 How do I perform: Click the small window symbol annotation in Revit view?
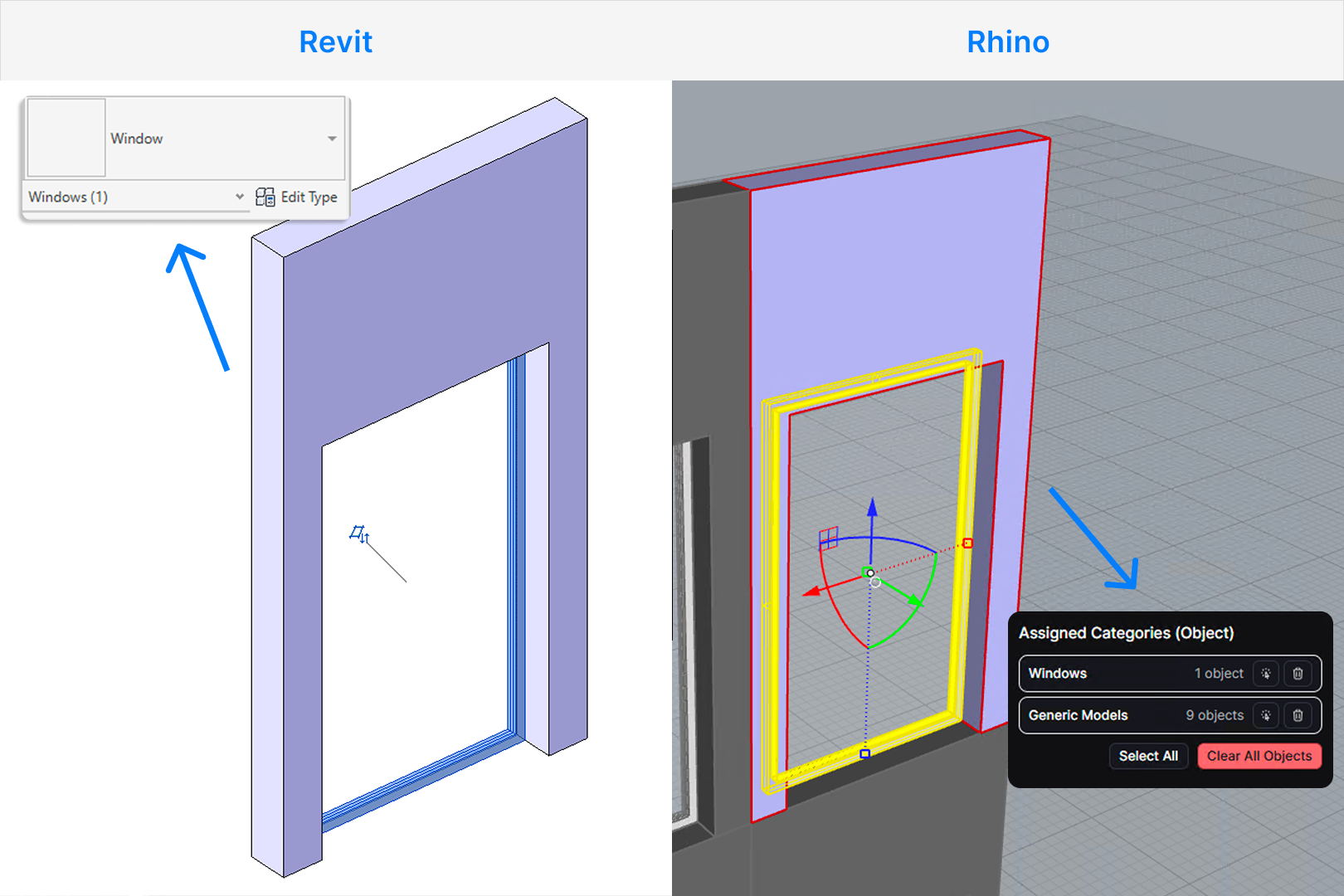pos(358,532)
